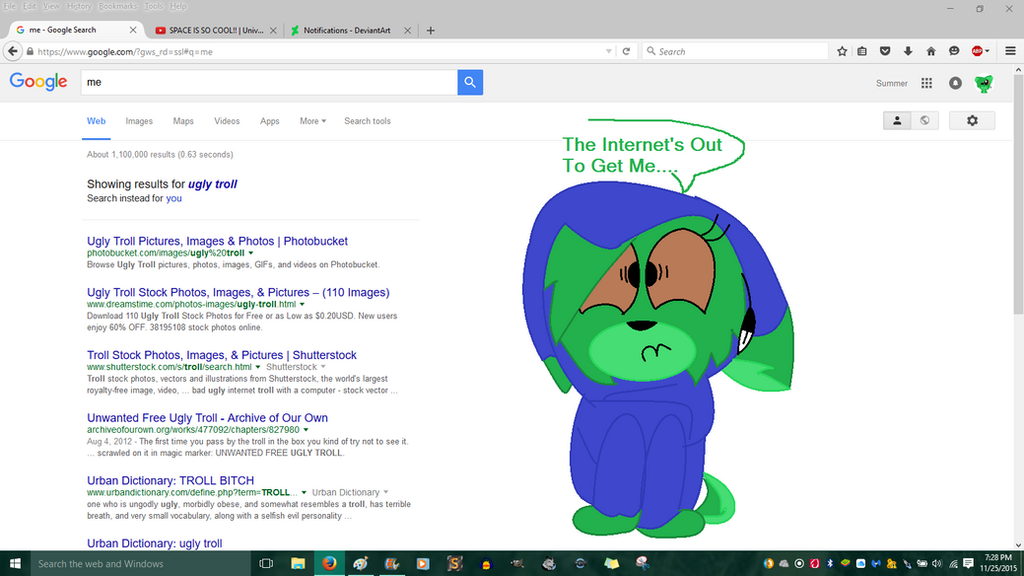
Task: Show your bookmarks list icon
Action: pyautogui.click(x=862, y=51)
